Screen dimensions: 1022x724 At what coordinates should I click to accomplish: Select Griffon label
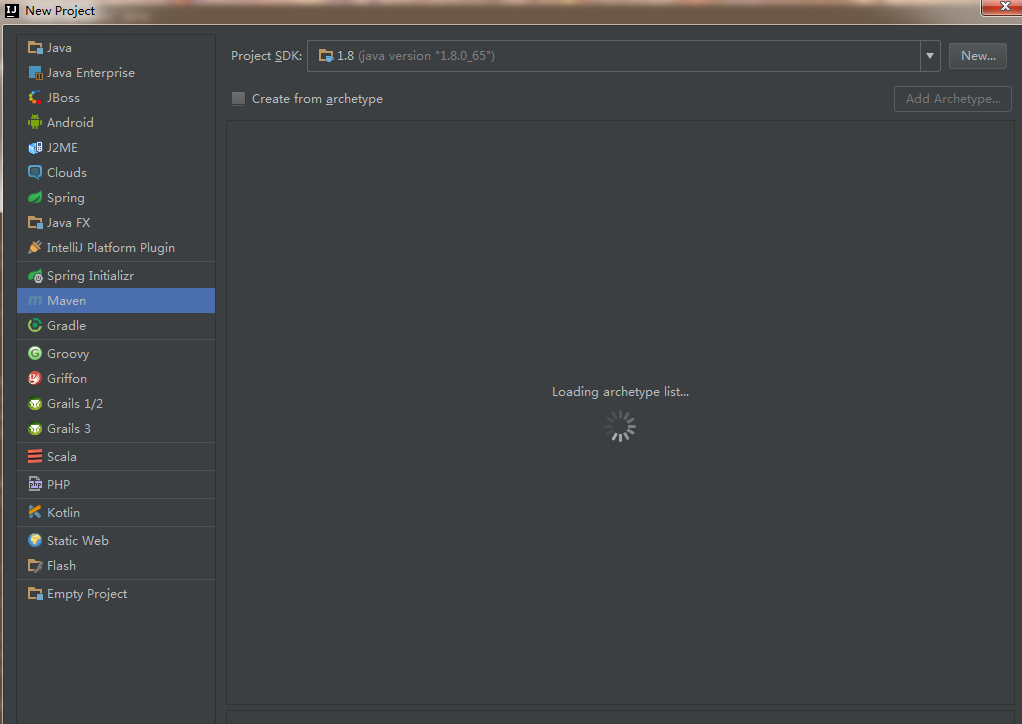pos(66,379)
